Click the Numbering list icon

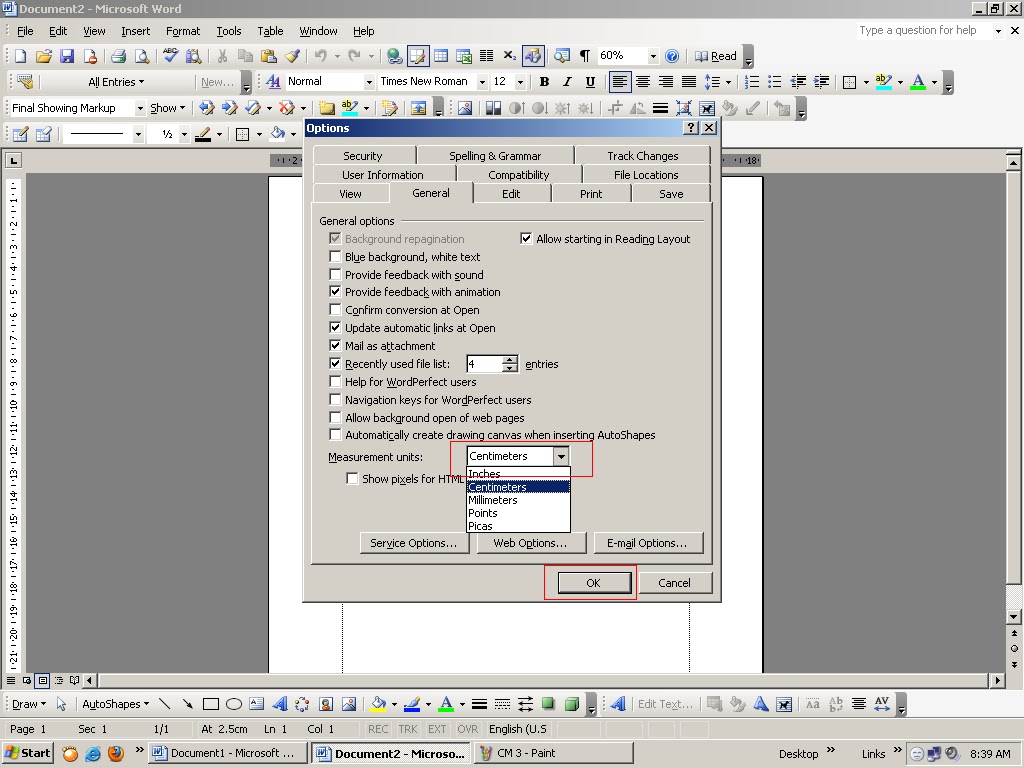[752, 82]
